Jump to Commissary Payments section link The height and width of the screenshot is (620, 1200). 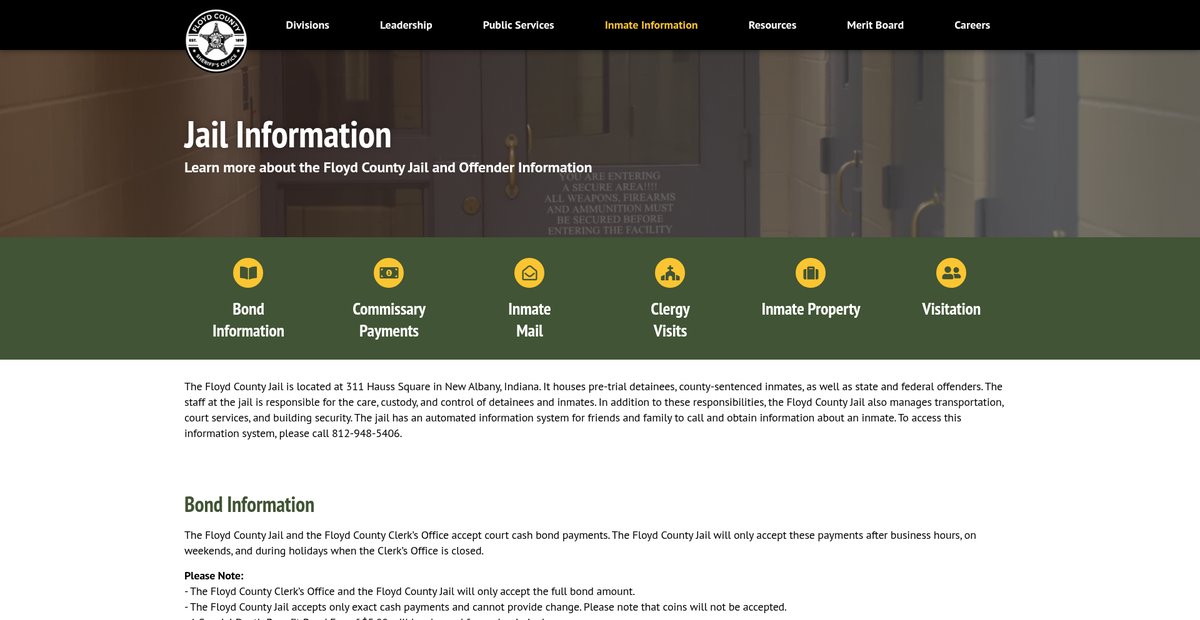(x=389, y=320)
